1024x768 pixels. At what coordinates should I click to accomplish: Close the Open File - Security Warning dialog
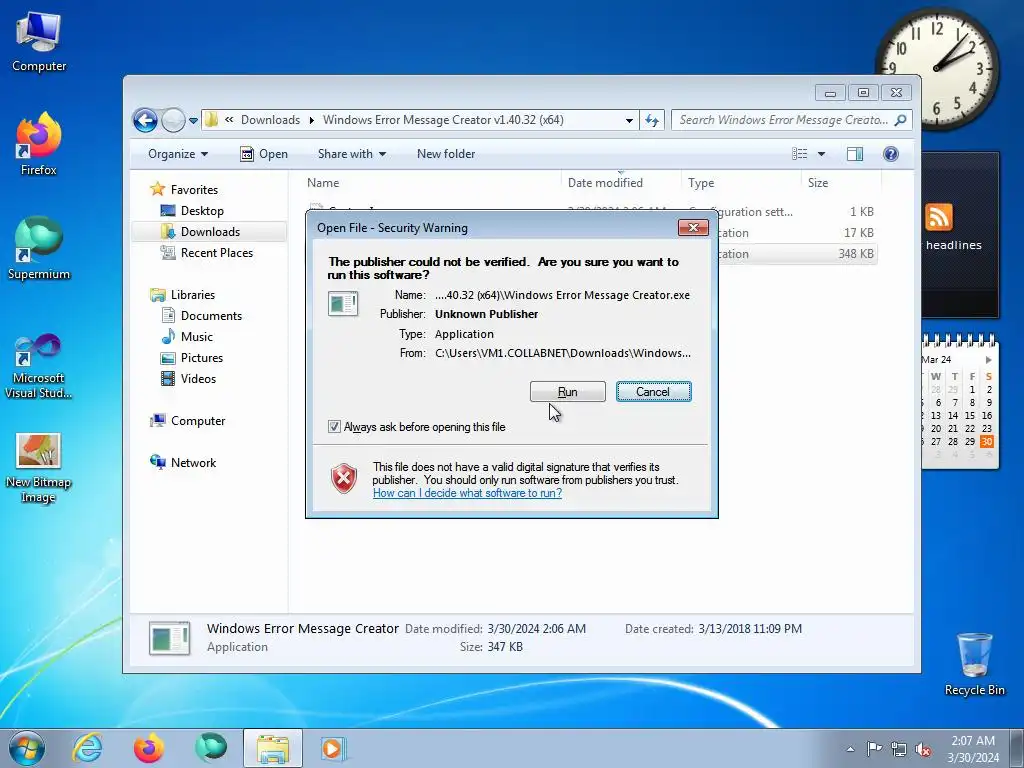[x=693, y=227]
